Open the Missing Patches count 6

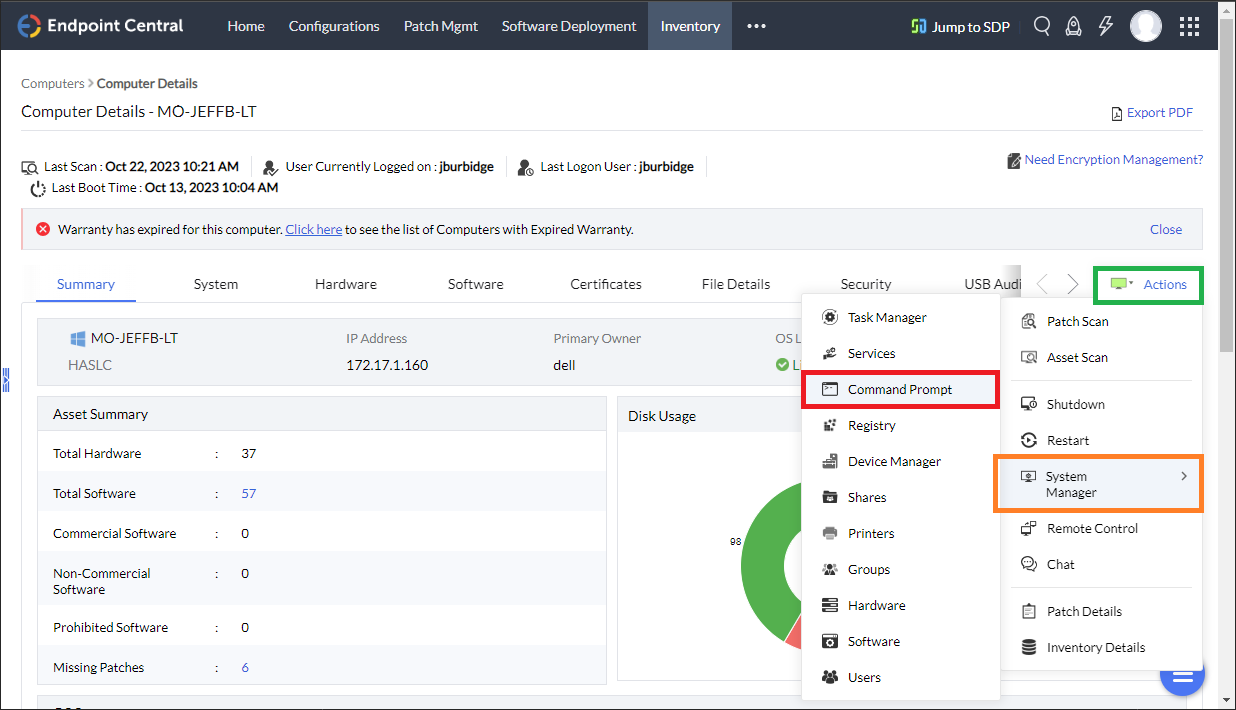pyautogui.click(x=245, y=667)
